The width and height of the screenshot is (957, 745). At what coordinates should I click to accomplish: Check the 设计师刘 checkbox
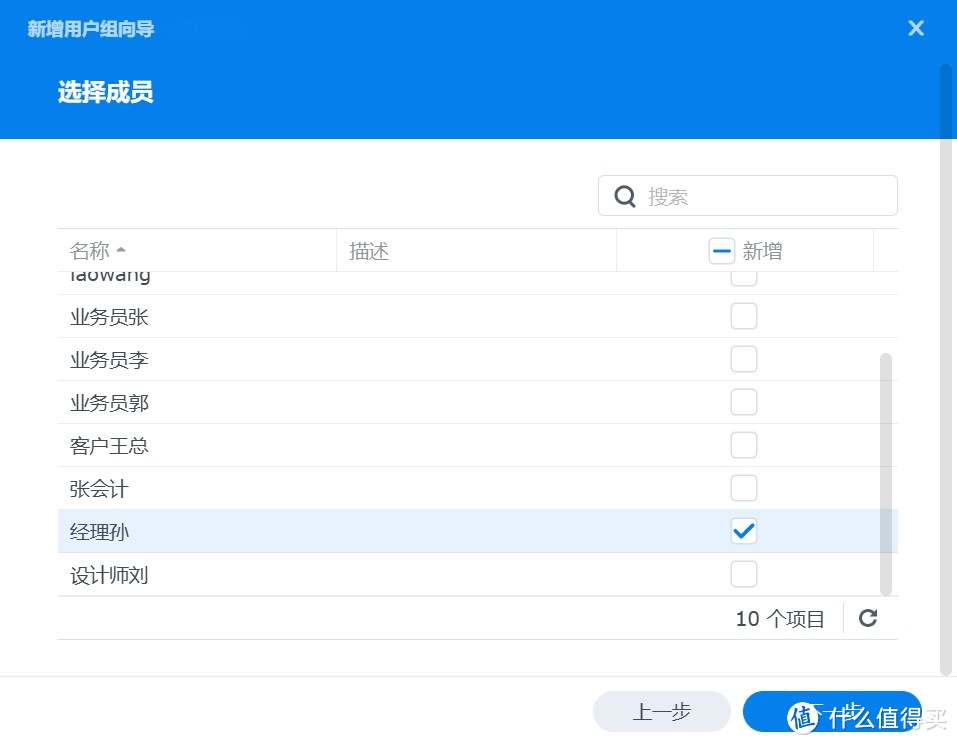point(744,574)
